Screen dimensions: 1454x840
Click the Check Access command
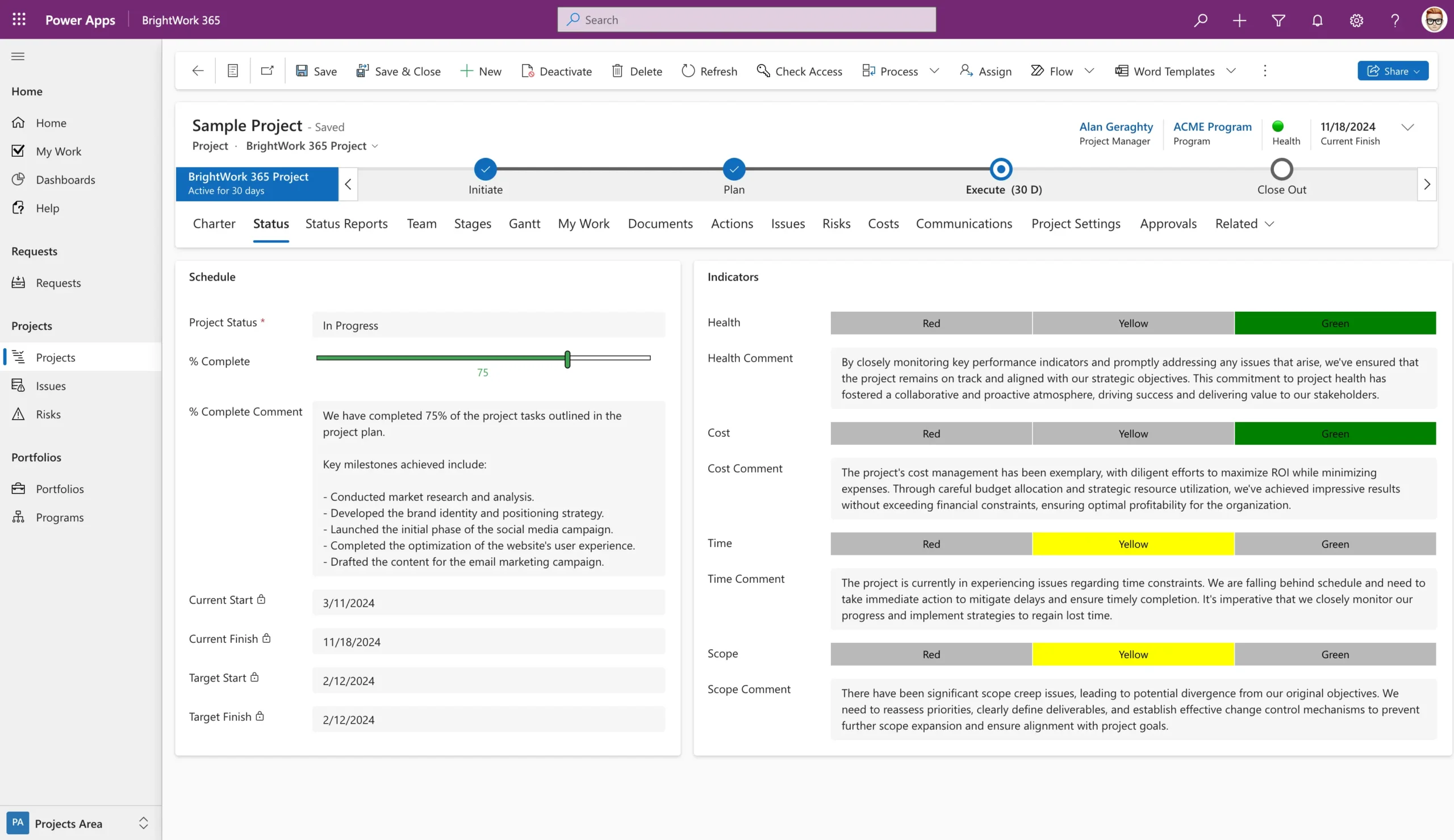(x=799, y=71)
